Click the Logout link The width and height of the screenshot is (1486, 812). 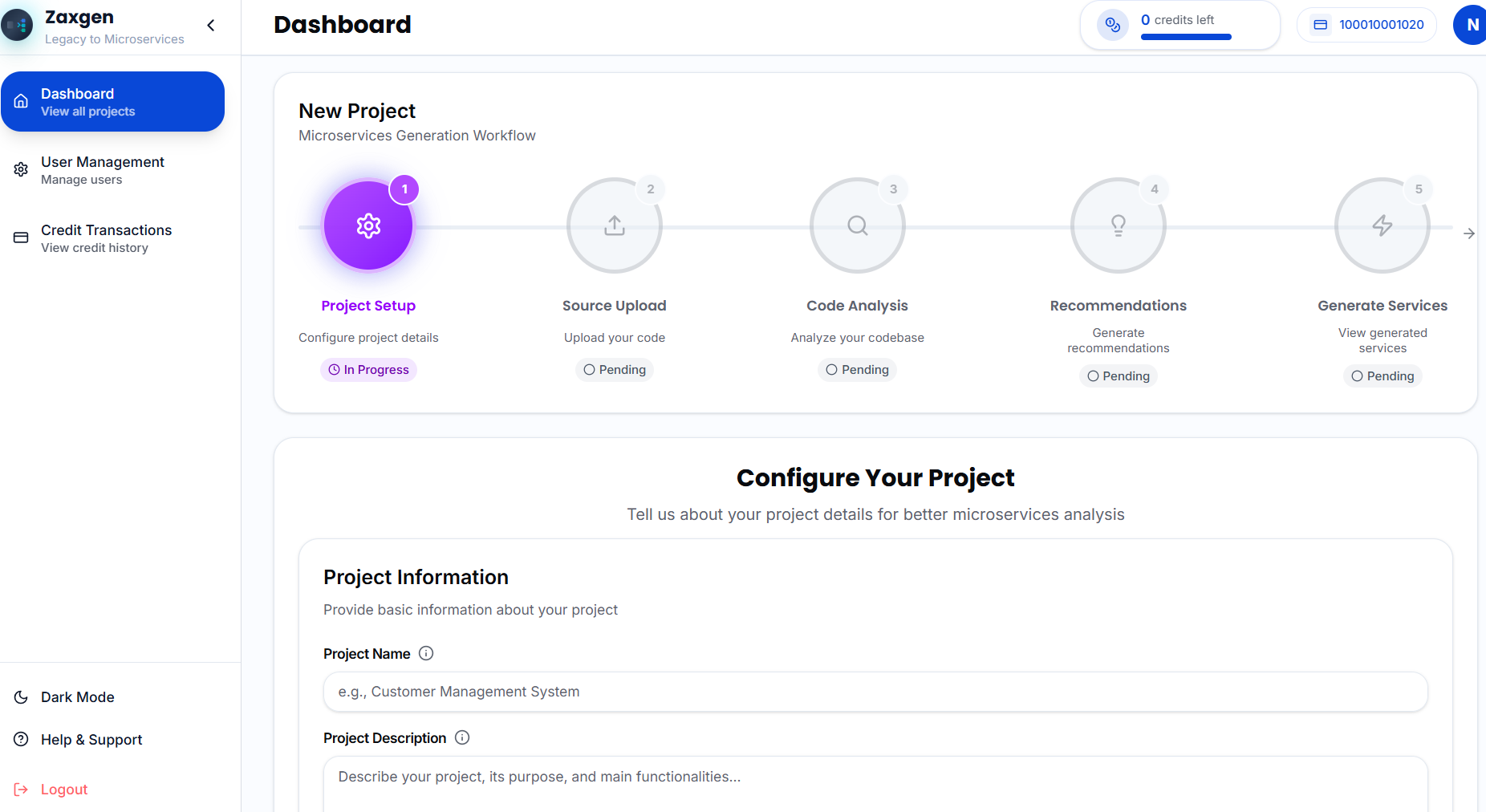64,790
